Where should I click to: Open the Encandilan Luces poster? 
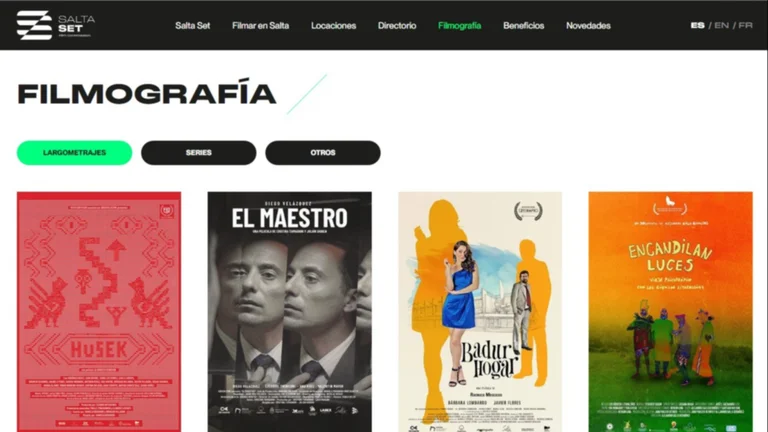[671, 312]
